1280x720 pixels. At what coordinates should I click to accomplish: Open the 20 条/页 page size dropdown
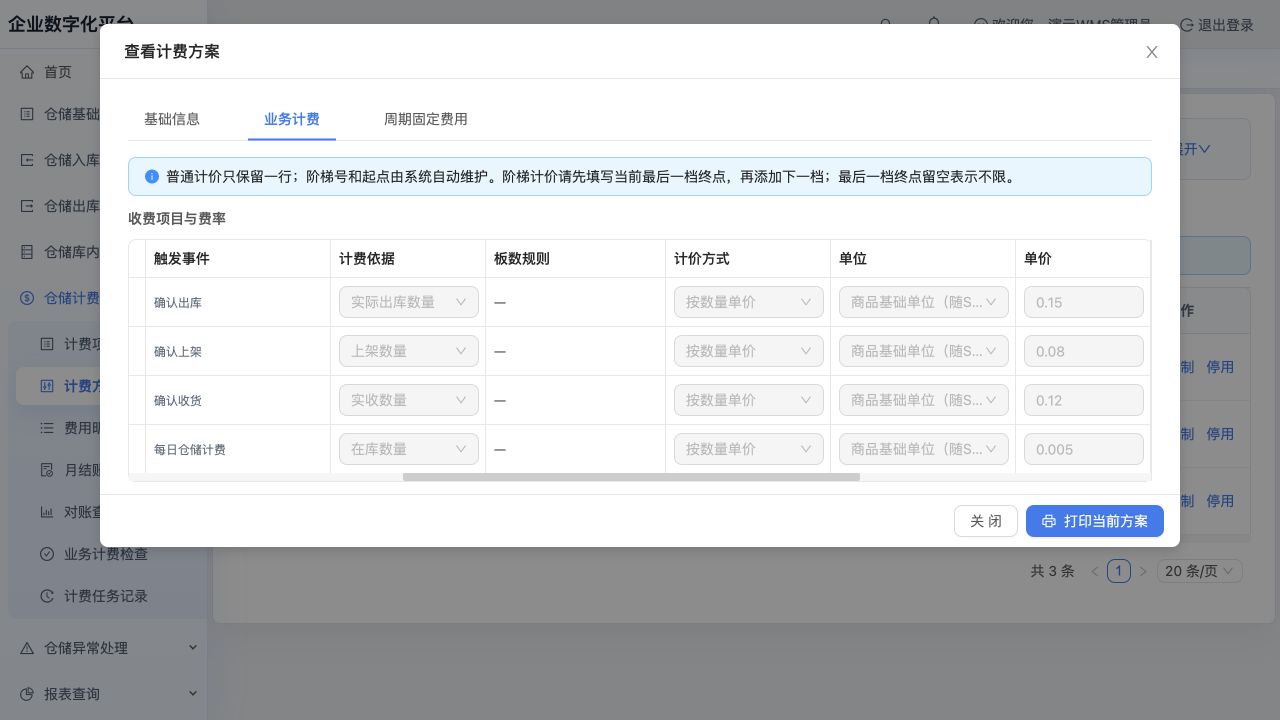[x=1200, y=571]
